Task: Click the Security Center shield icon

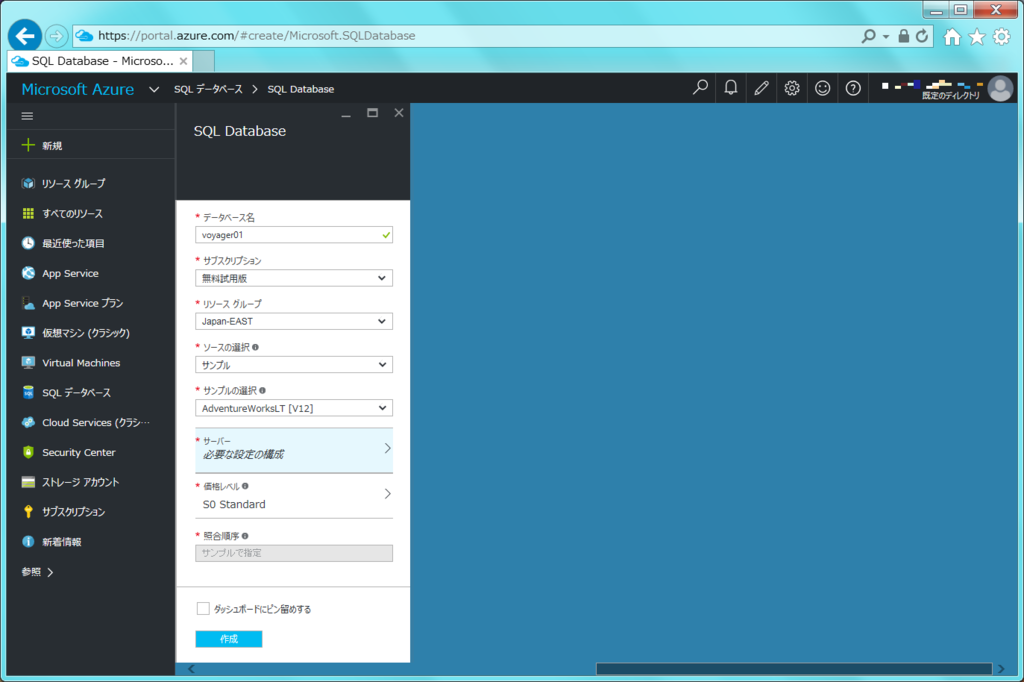Action: [28, 452]
